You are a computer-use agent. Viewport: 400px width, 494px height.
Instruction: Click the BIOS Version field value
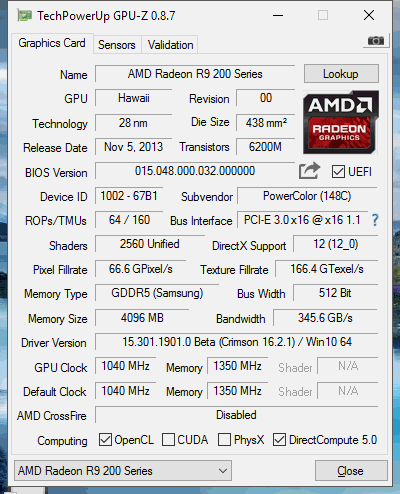[x=195, y=171]
